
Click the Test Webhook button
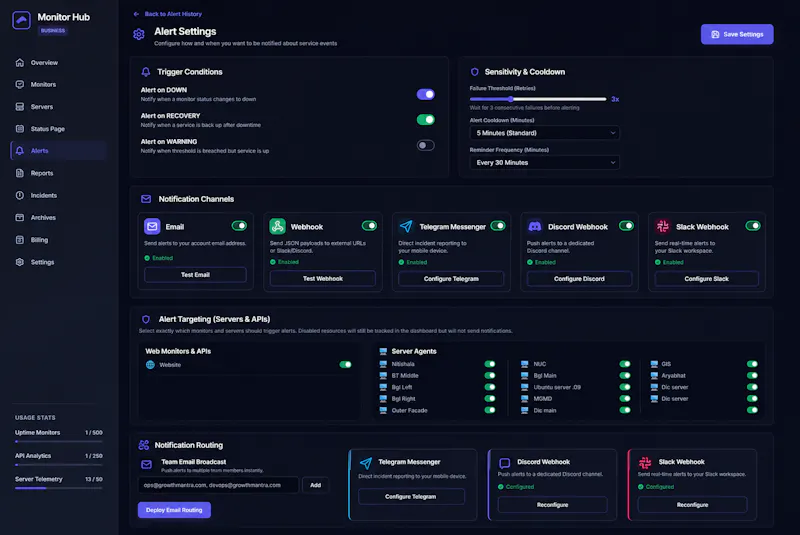[323, 278]
